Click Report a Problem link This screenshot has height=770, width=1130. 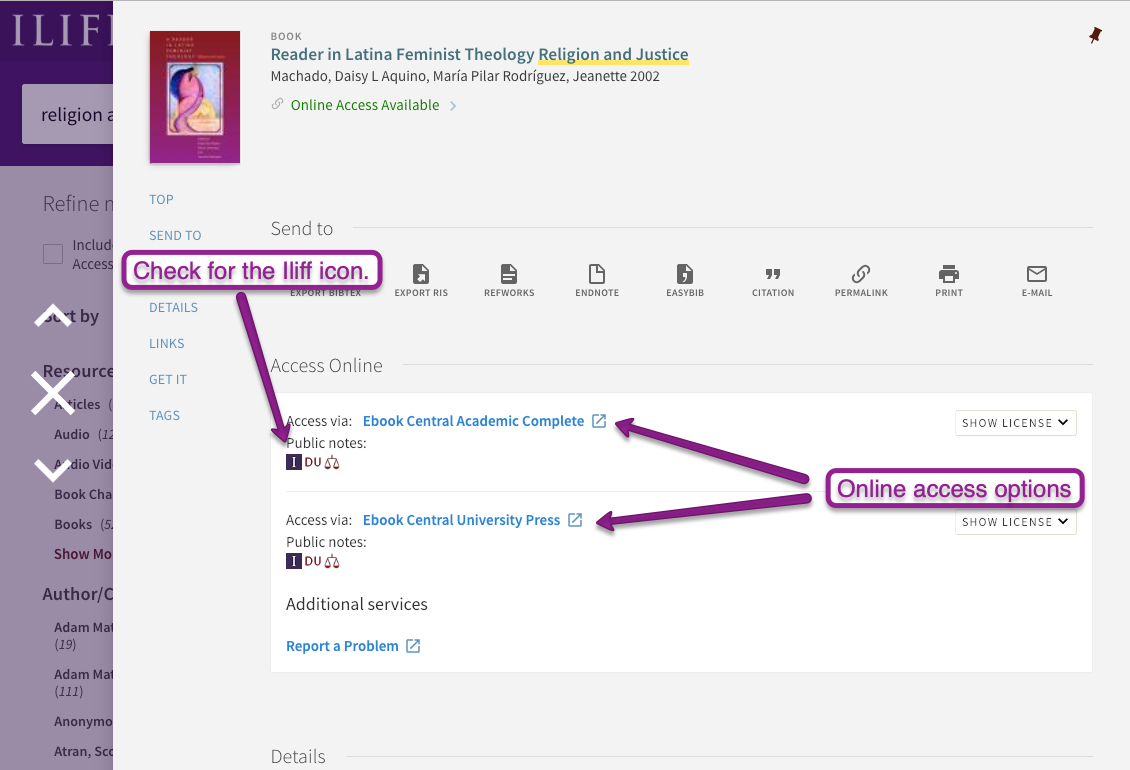pyautogui.click(x=342, y=646)
